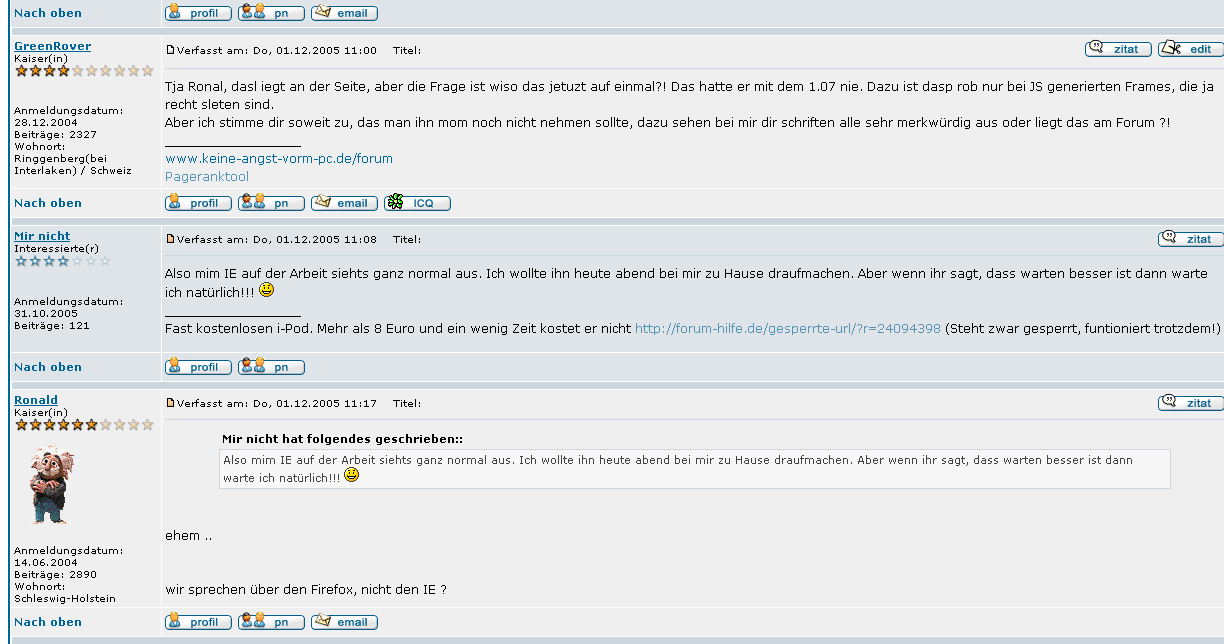Click the ICQ button under GreenRover's post

(x=417, y=203)
